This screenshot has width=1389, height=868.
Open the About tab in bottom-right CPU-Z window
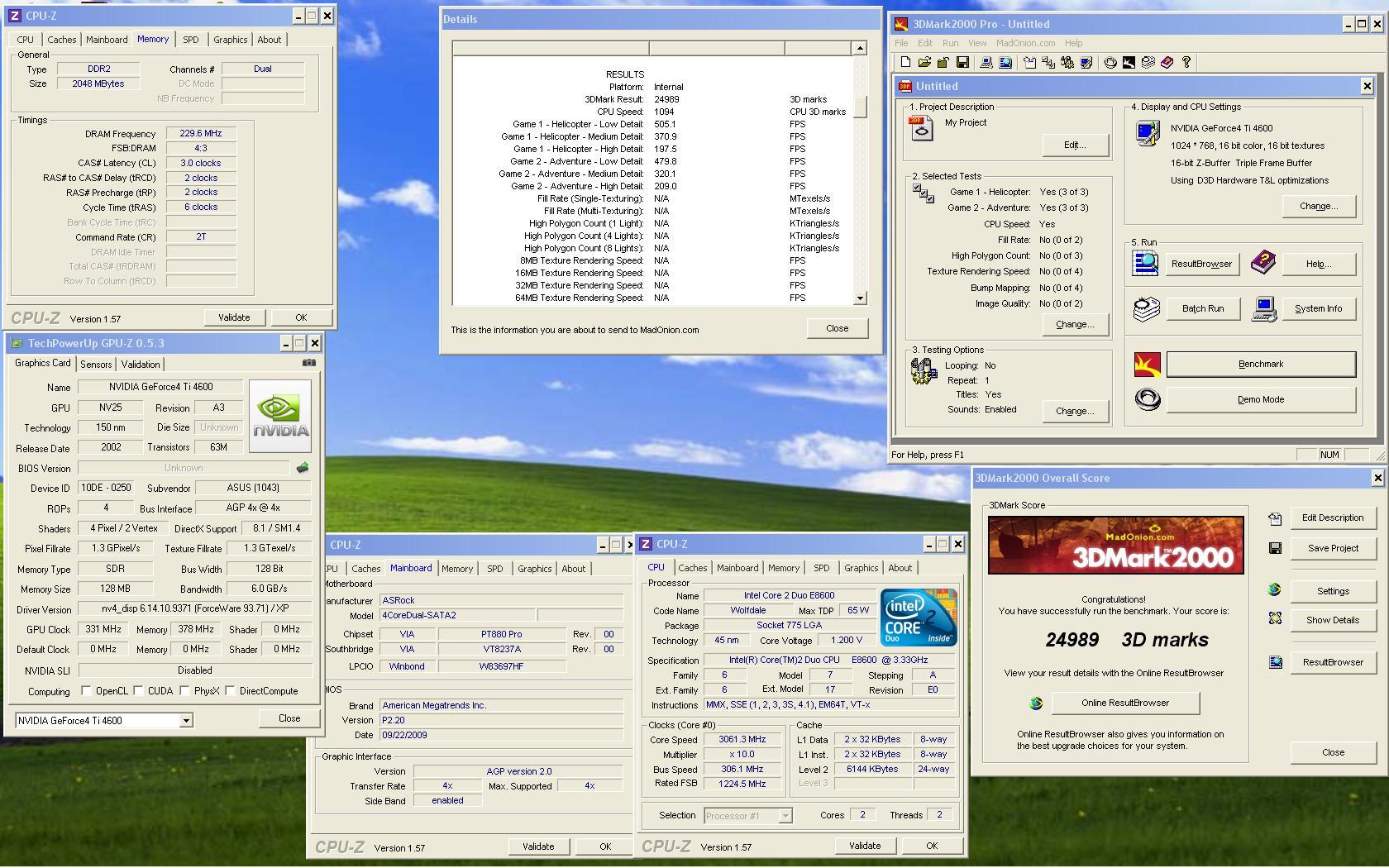click(900, 568)
